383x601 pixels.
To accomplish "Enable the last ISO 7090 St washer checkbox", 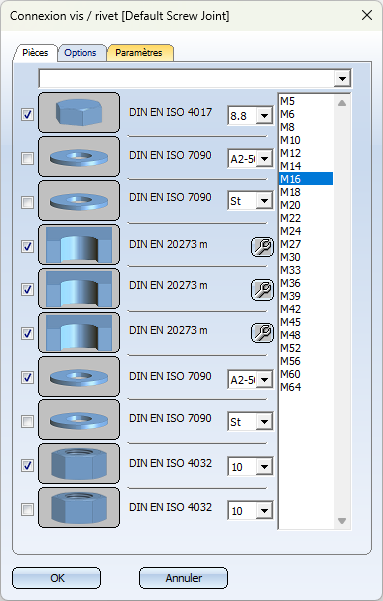I will click(27, 422).
